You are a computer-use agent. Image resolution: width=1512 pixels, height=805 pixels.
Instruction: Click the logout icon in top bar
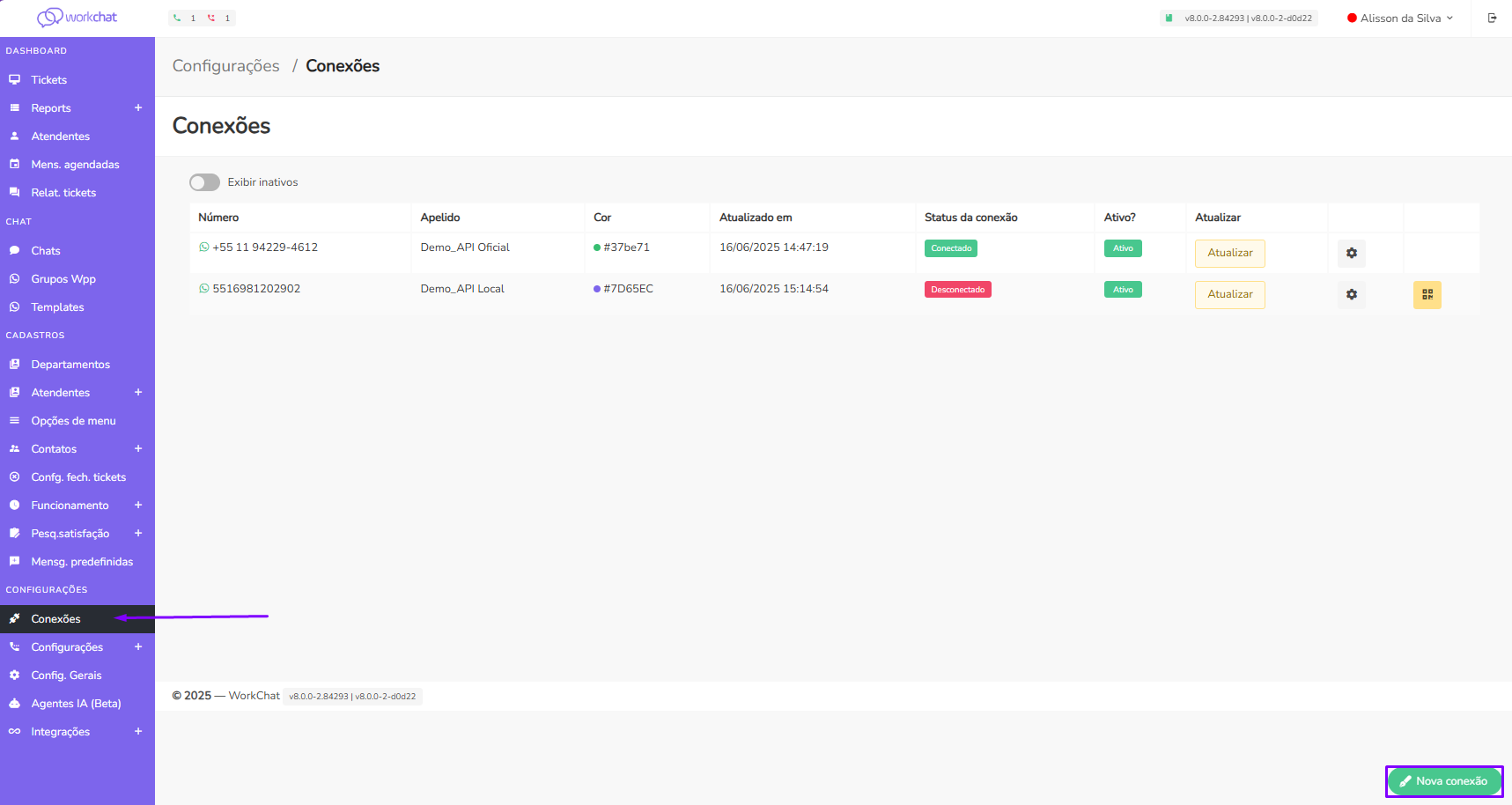(1492, 18)
